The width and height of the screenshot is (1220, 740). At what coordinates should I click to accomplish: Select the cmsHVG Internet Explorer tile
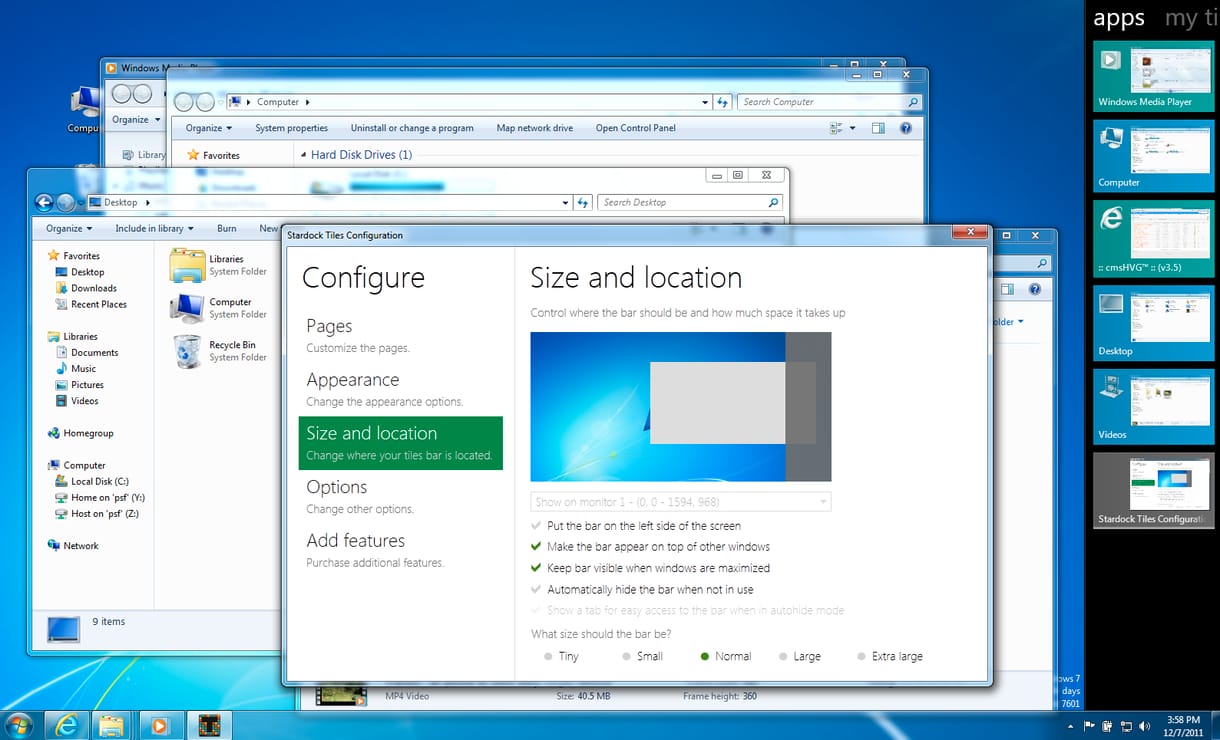coord(1153,239)
